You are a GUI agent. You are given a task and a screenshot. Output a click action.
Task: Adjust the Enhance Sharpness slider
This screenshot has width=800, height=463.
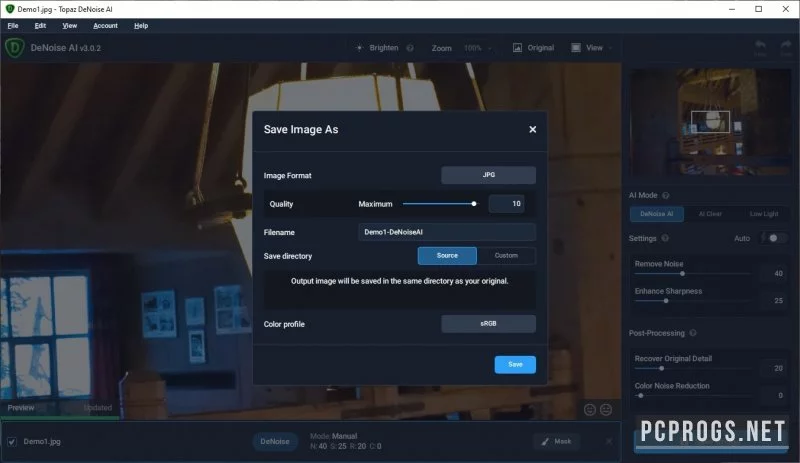(666, 301)
